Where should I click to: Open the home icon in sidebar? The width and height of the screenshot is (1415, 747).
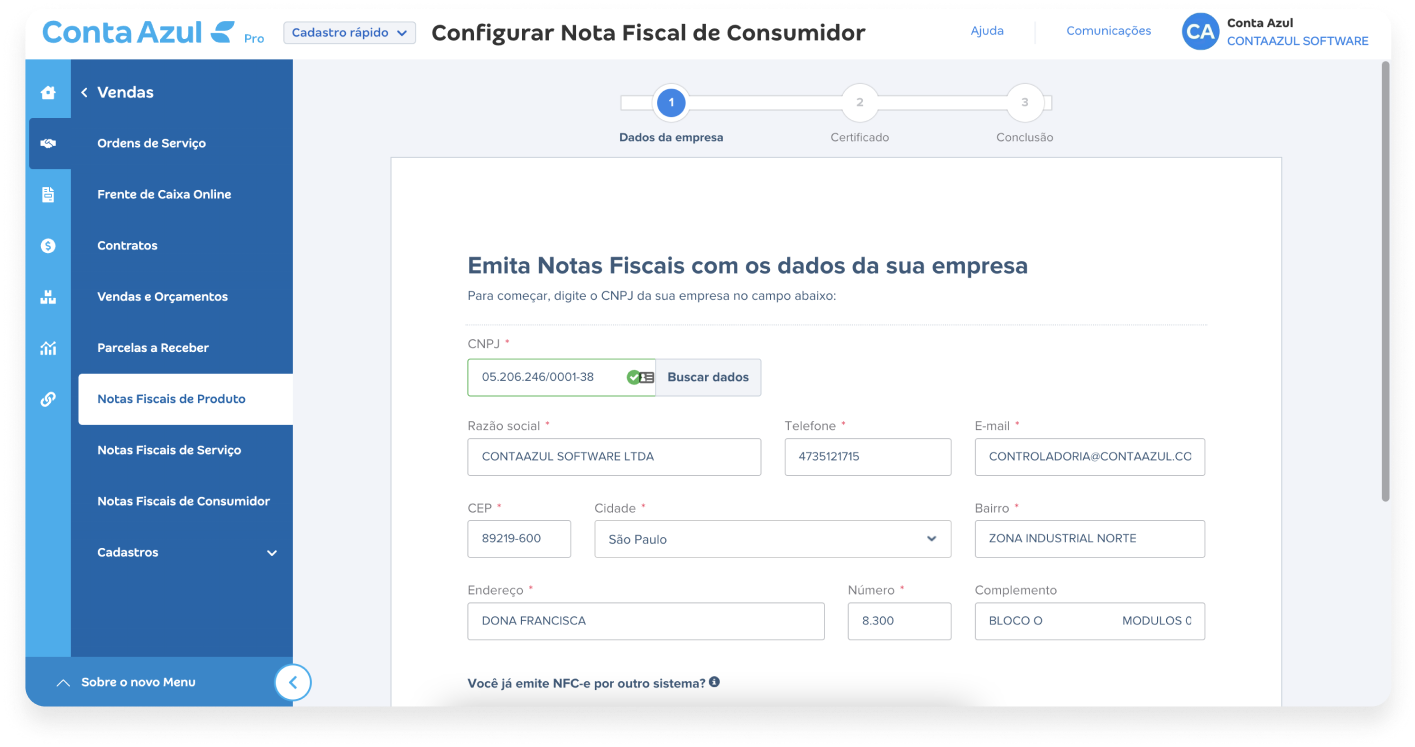(48, 93)
